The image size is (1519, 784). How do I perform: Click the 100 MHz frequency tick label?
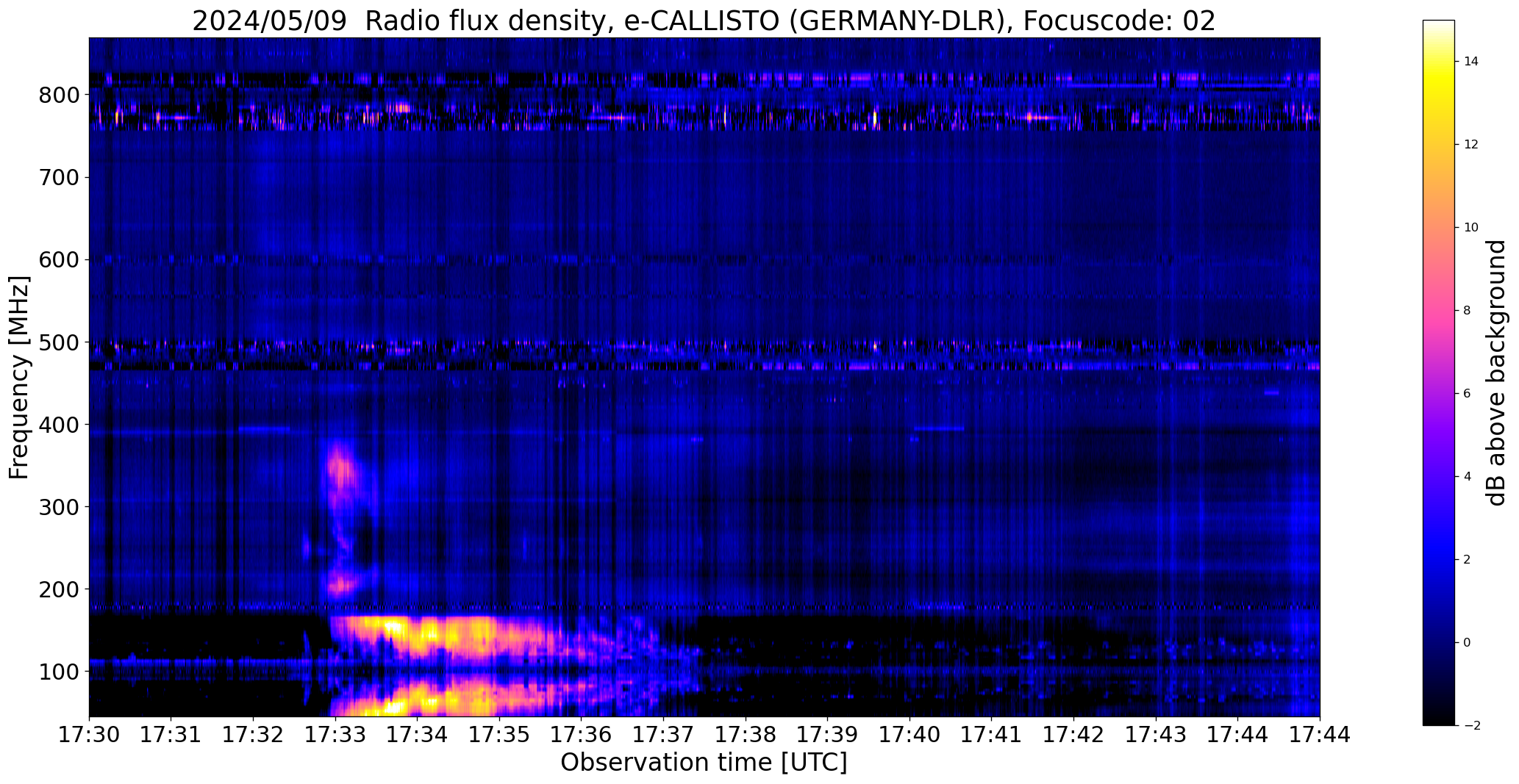pyautogui.click(x=58, y=672)
